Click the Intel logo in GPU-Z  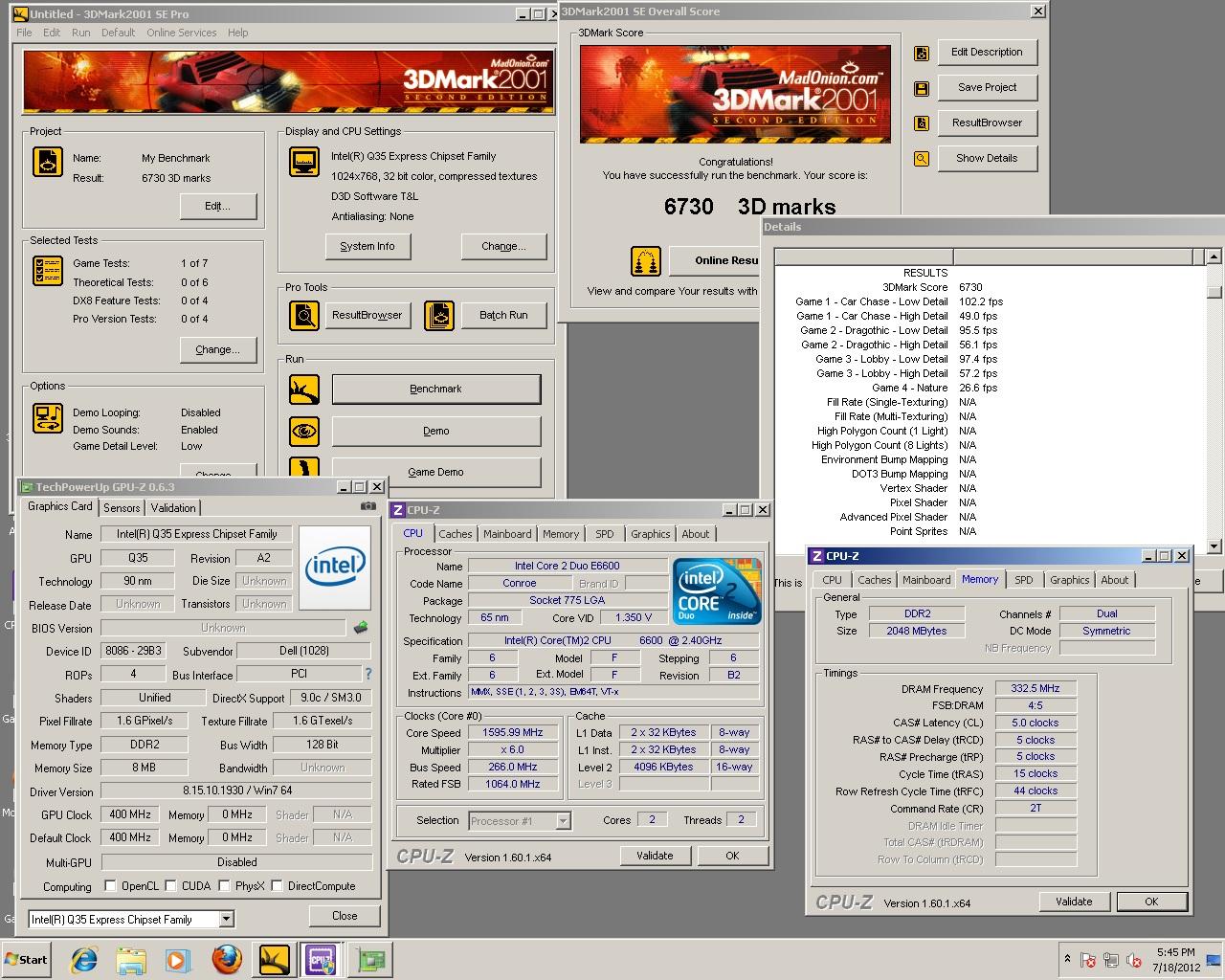(x=335, y=568)
